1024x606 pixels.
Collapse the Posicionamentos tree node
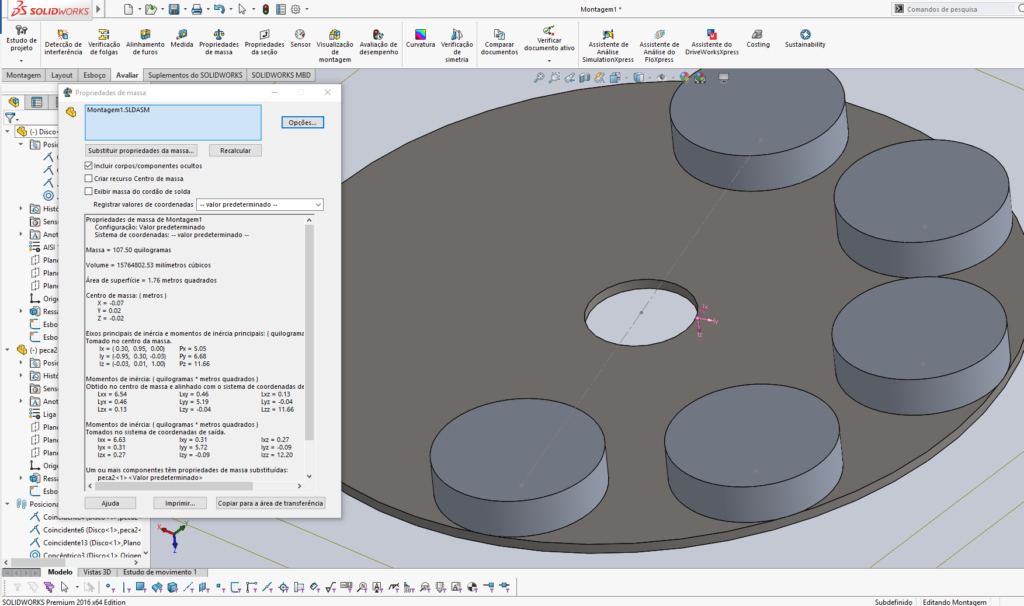click(8, 503)
